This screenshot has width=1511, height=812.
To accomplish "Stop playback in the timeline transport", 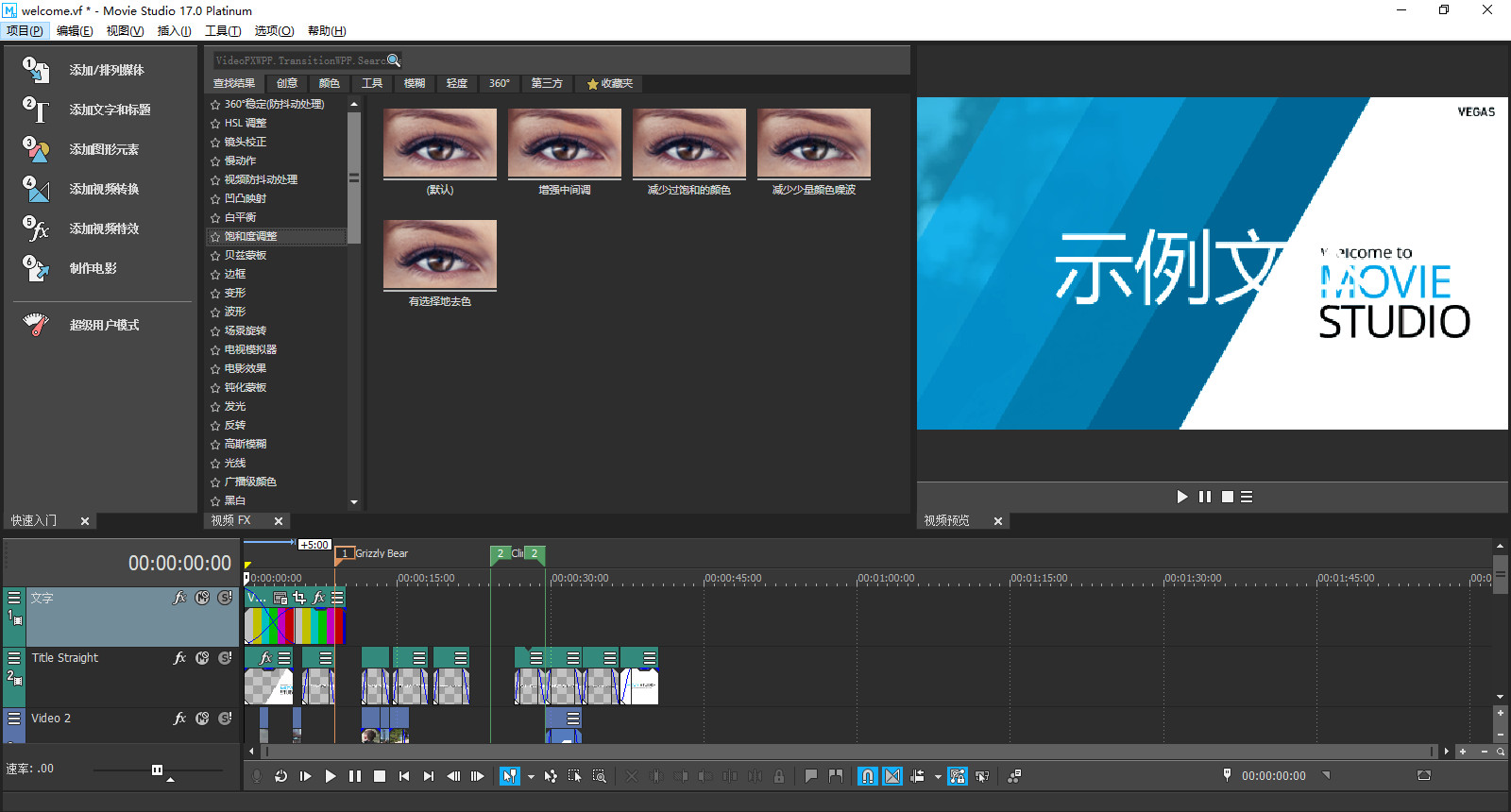I will (x=380, y=776).
